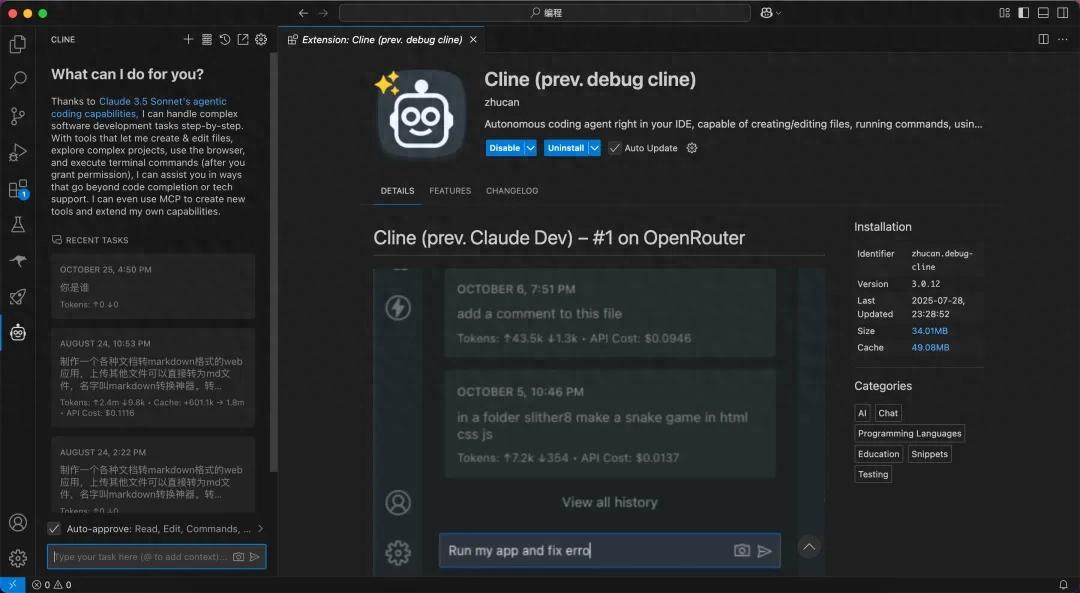
Task: Open the Accounts menu in activity bar
Action: coord(18,522)
